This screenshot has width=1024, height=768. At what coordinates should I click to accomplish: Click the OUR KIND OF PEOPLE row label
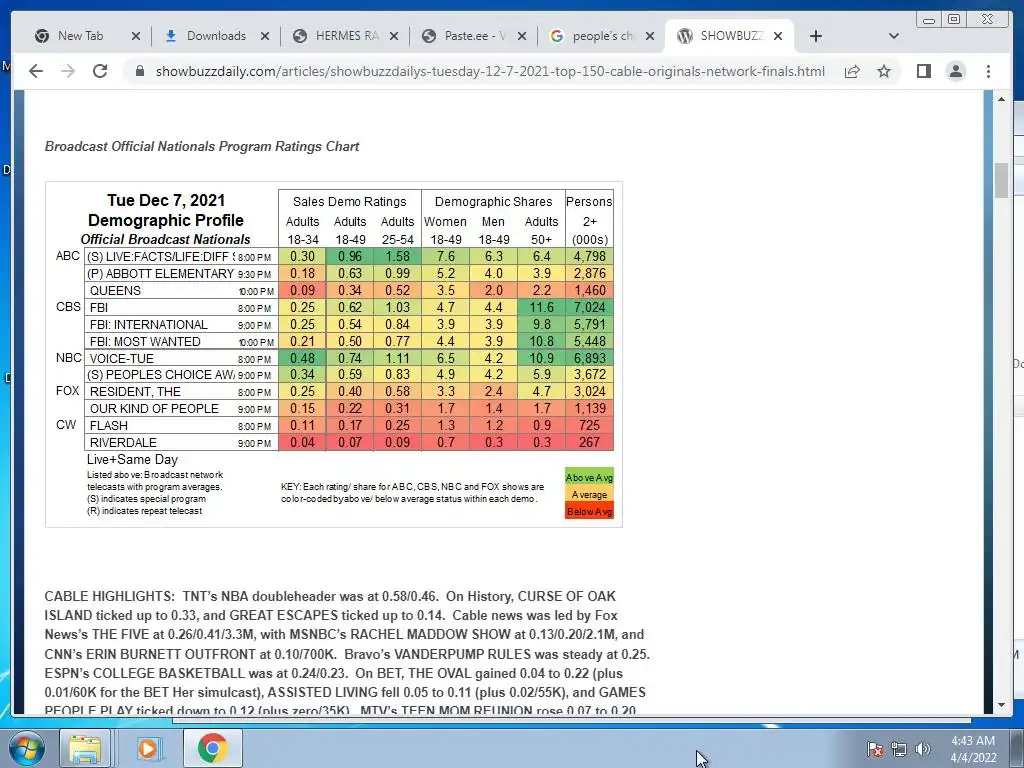click(x=154, y=409)
